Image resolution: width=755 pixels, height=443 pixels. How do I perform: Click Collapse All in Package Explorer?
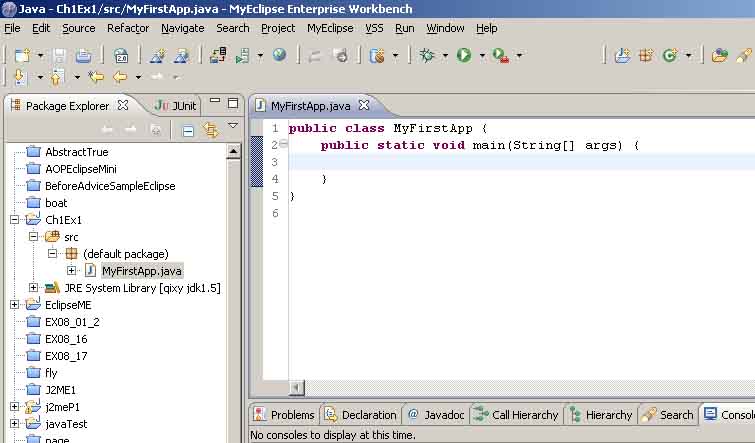[188, 130]
